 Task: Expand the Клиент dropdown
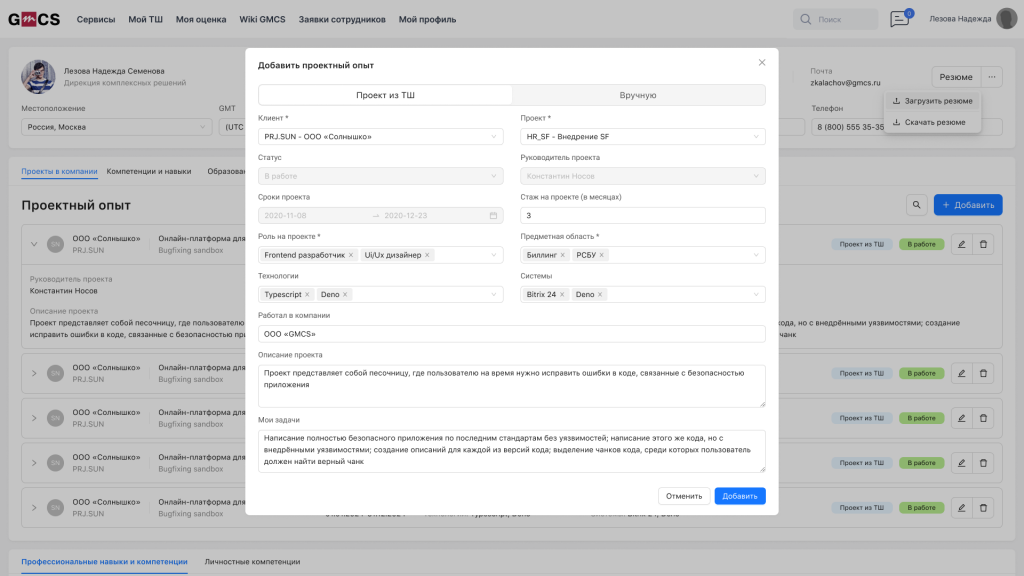coord(495,136)
